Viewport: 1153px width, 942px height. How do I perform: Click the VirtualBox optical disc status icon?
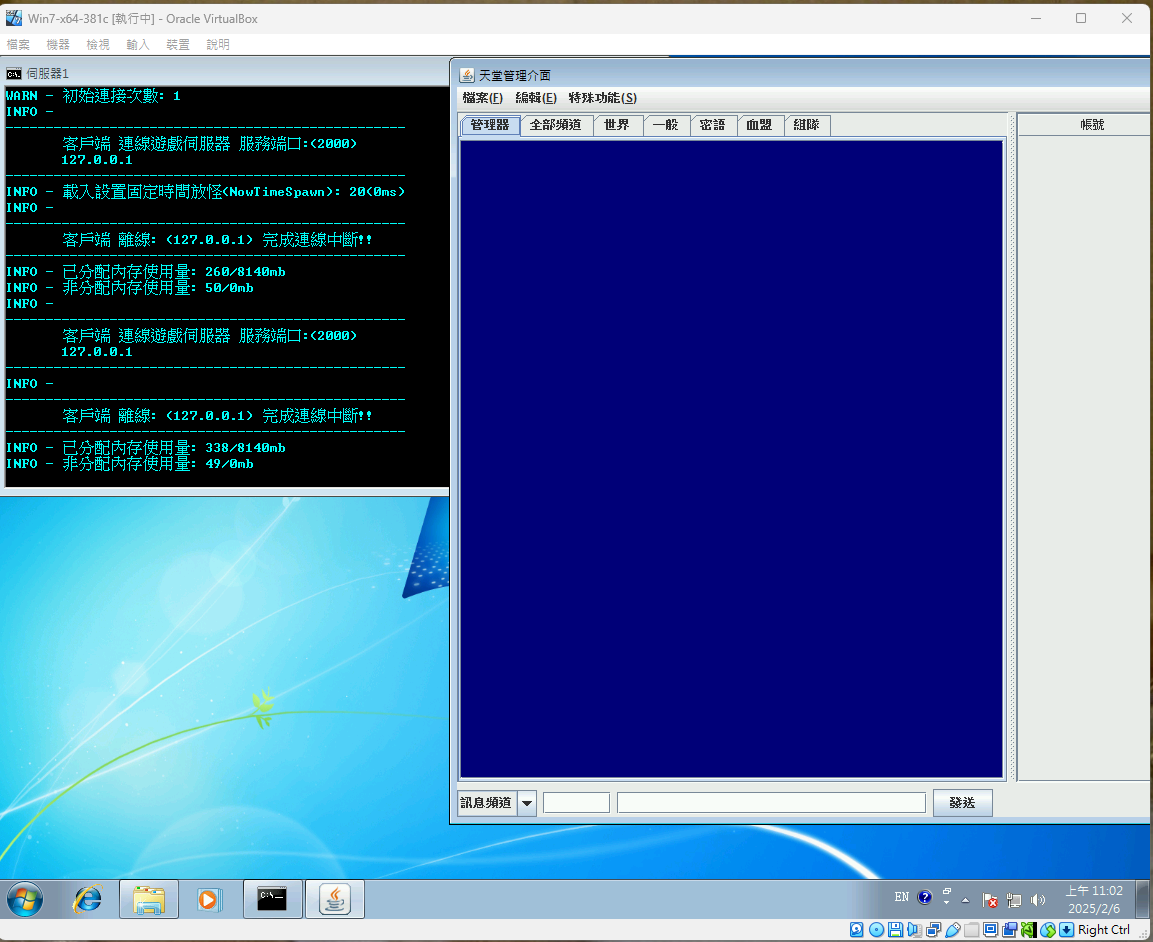[x=876, y=929]
